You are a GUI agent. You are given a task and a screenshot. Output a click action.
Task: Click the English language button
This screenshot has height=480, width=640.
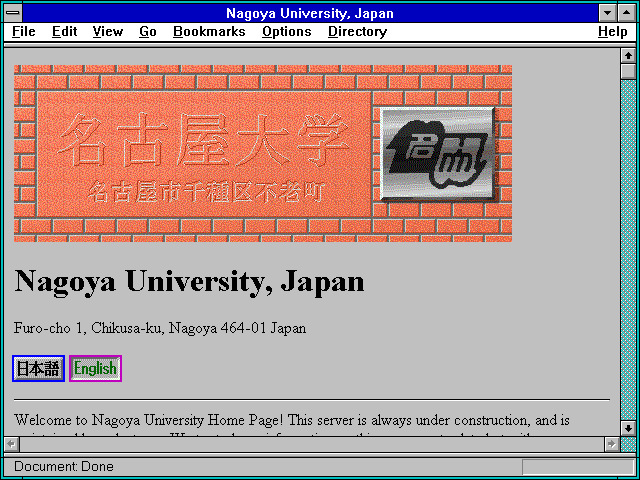[96, 369]
